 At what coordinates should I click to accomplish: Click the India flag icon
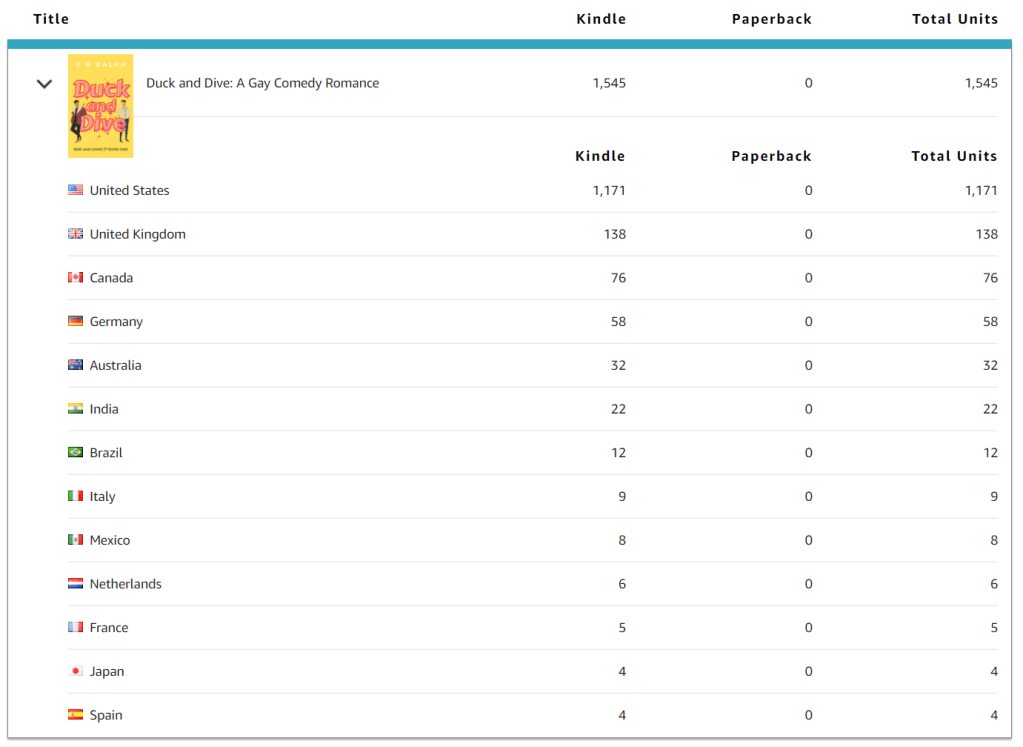[76, 409]
